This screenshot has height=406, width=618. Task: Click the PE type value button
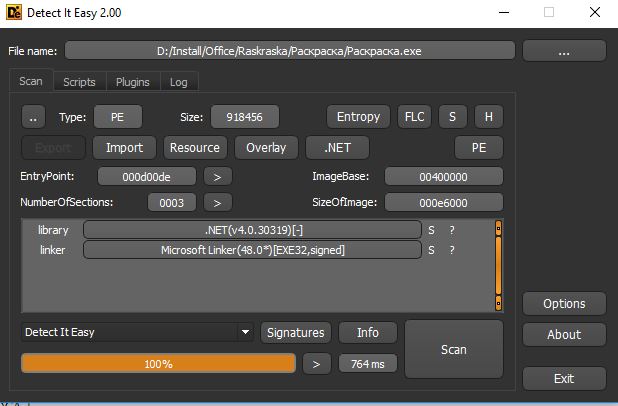coord(117,117)
